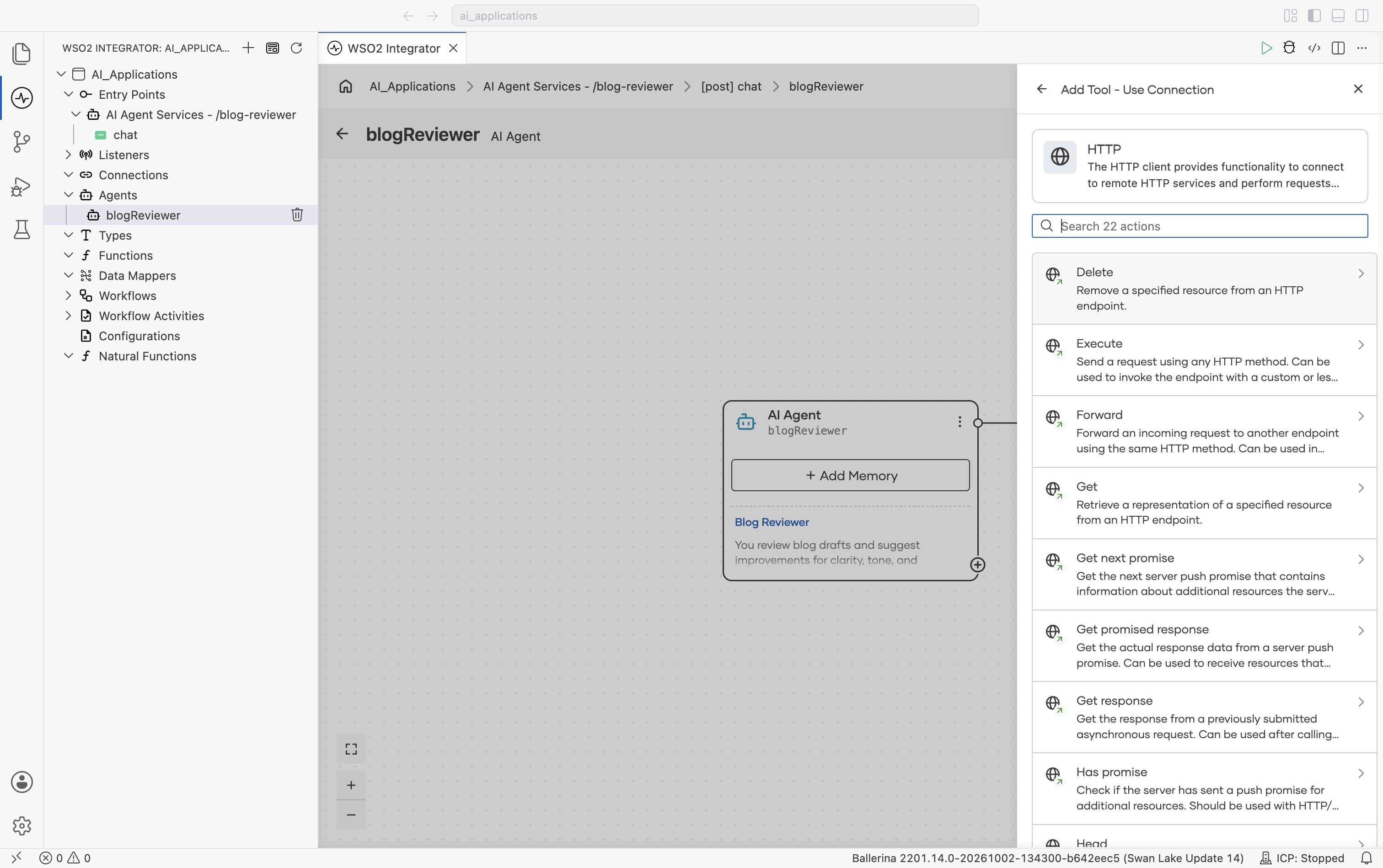Screen dimensions: 1383x868
Task: Open the AI Agent node three-dot menu
Action: [960, 421]
